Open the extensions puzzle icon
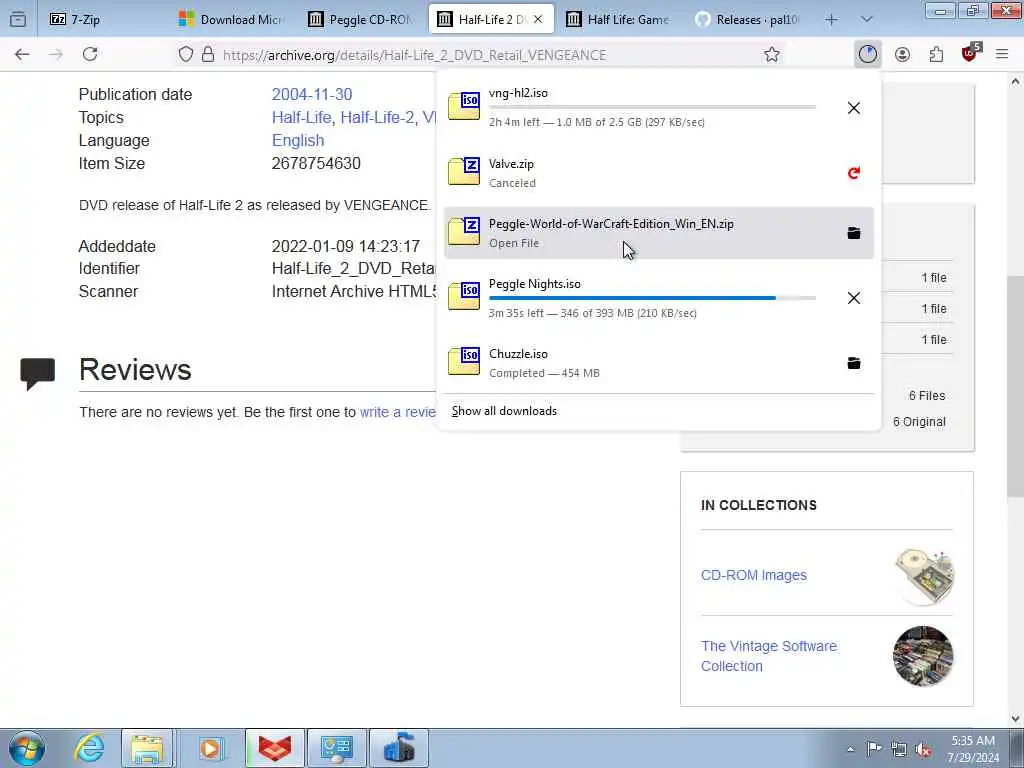Image resolution: width=1024 pixels, height=768 pixels. point(936,55)
